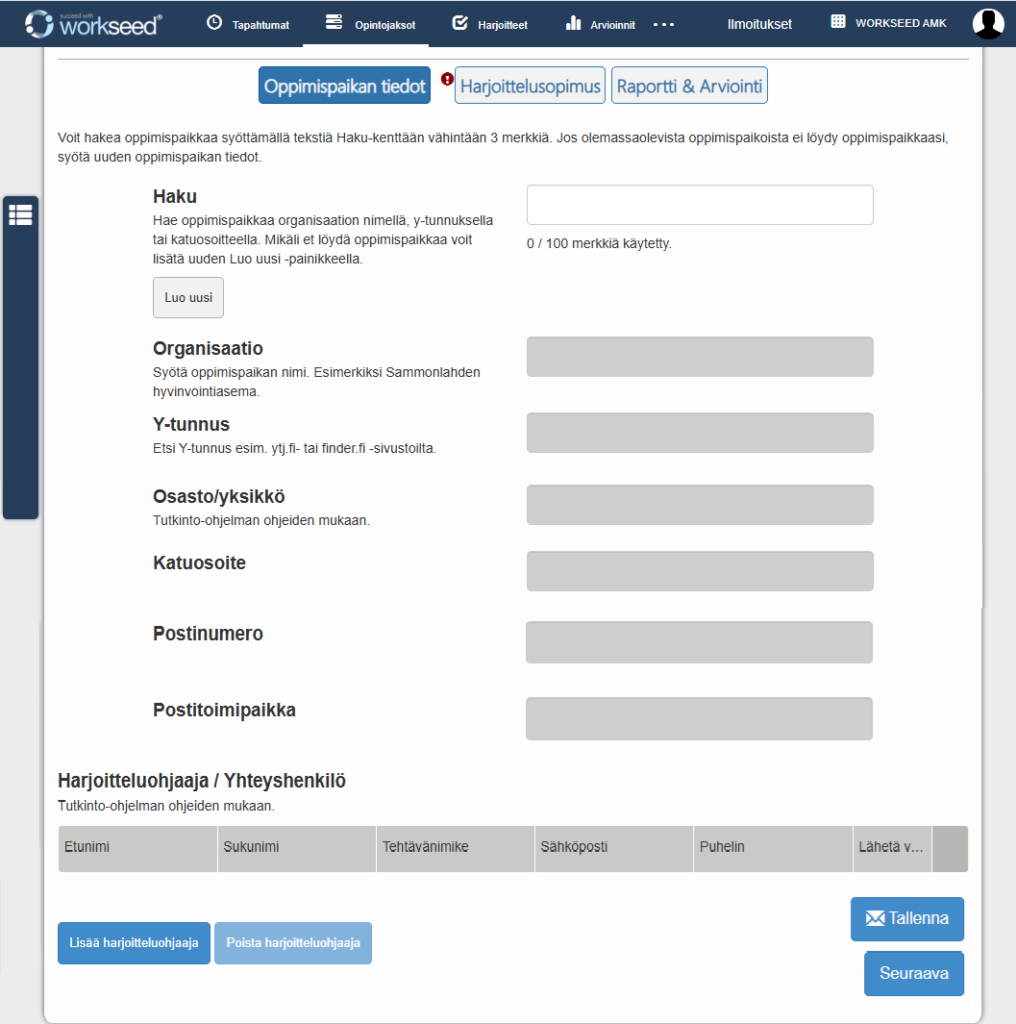Click the Katuosoite input field

pyautogui.click(x=700, y=571)
